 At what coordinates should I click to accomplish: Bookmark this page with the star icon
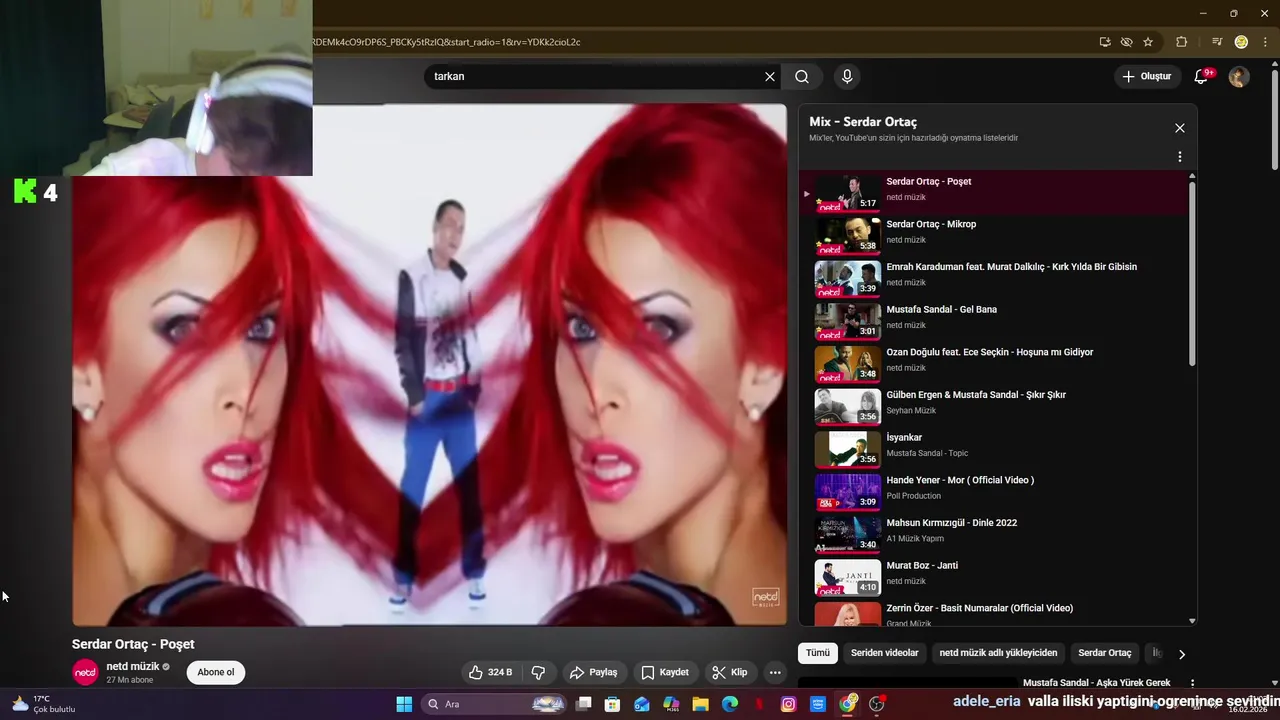click(x=1148, y=42)
